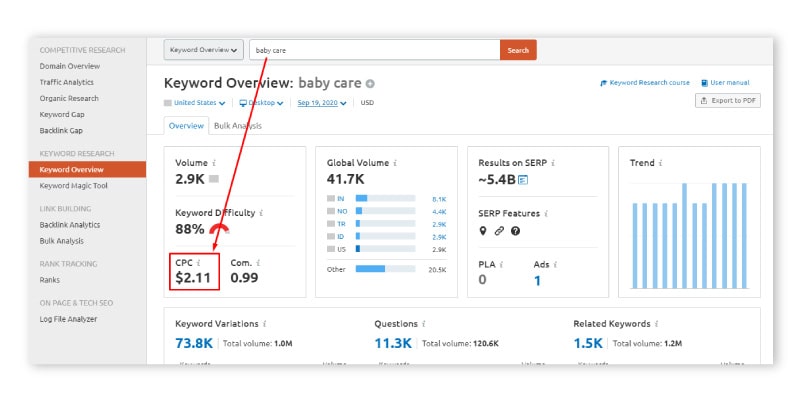Open Keyword Gap in the sidebar
The height and width of the screenshot is (401, 800).
pos(62,114)
